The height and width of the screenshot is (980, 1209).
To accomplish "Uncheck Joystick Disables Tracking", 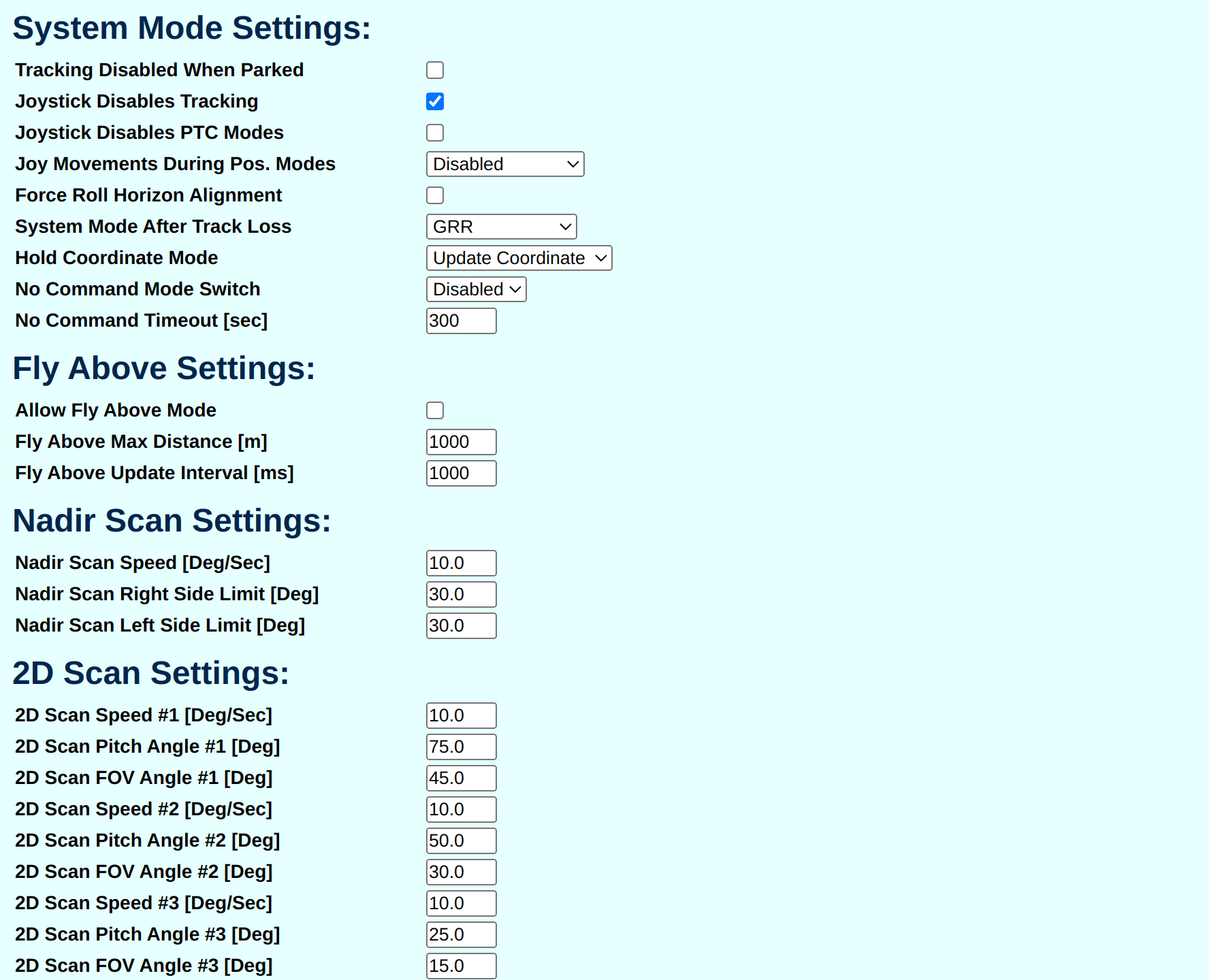I will click(x=435, y=101).
